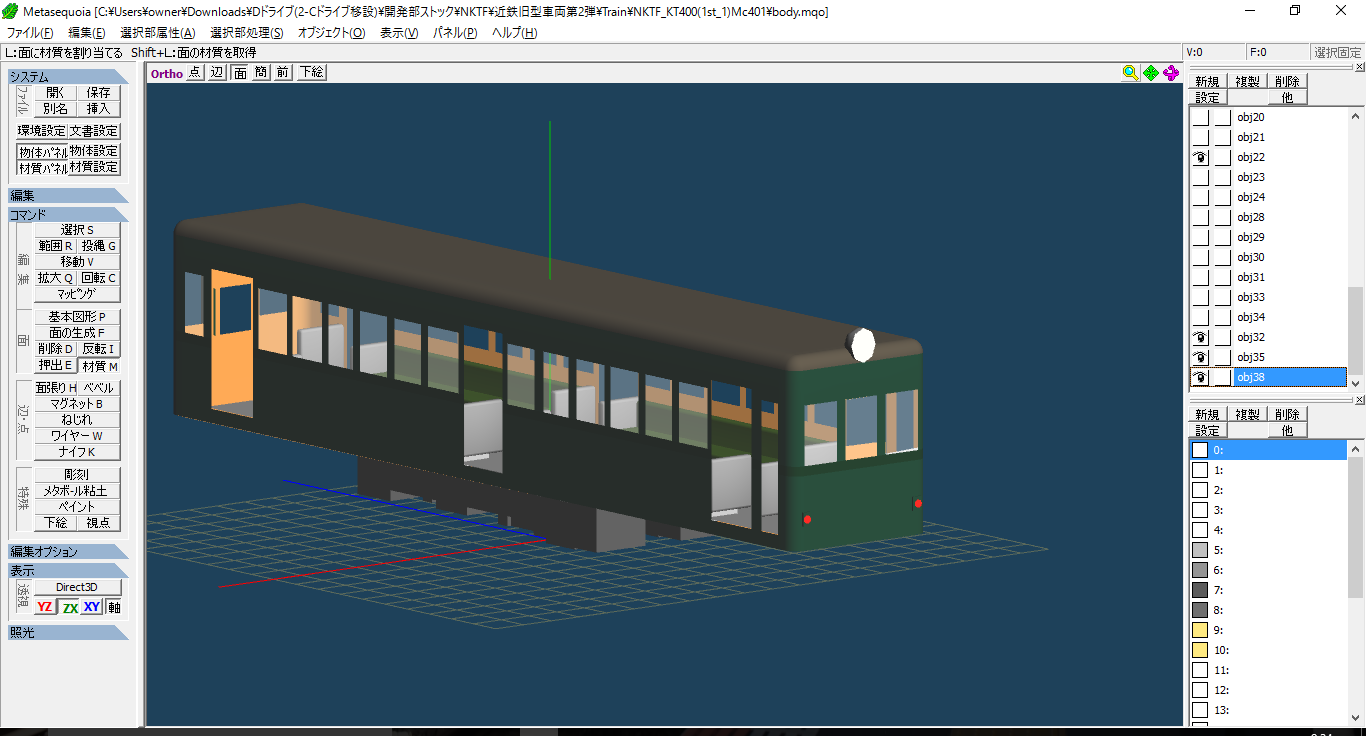The height and width of the screenshot is (736, 1366).
Task: Hide obj35 with its eye icon
Action: [1200, 357]
